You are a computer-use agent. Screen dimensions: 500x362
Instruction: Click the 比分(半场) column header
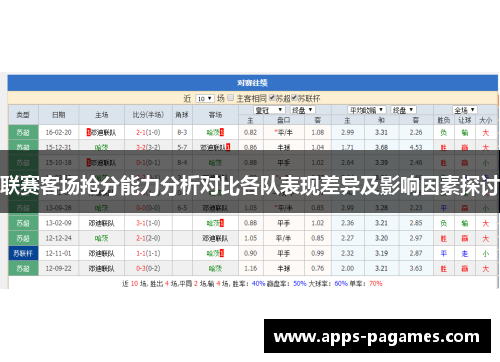click(148, 115)
